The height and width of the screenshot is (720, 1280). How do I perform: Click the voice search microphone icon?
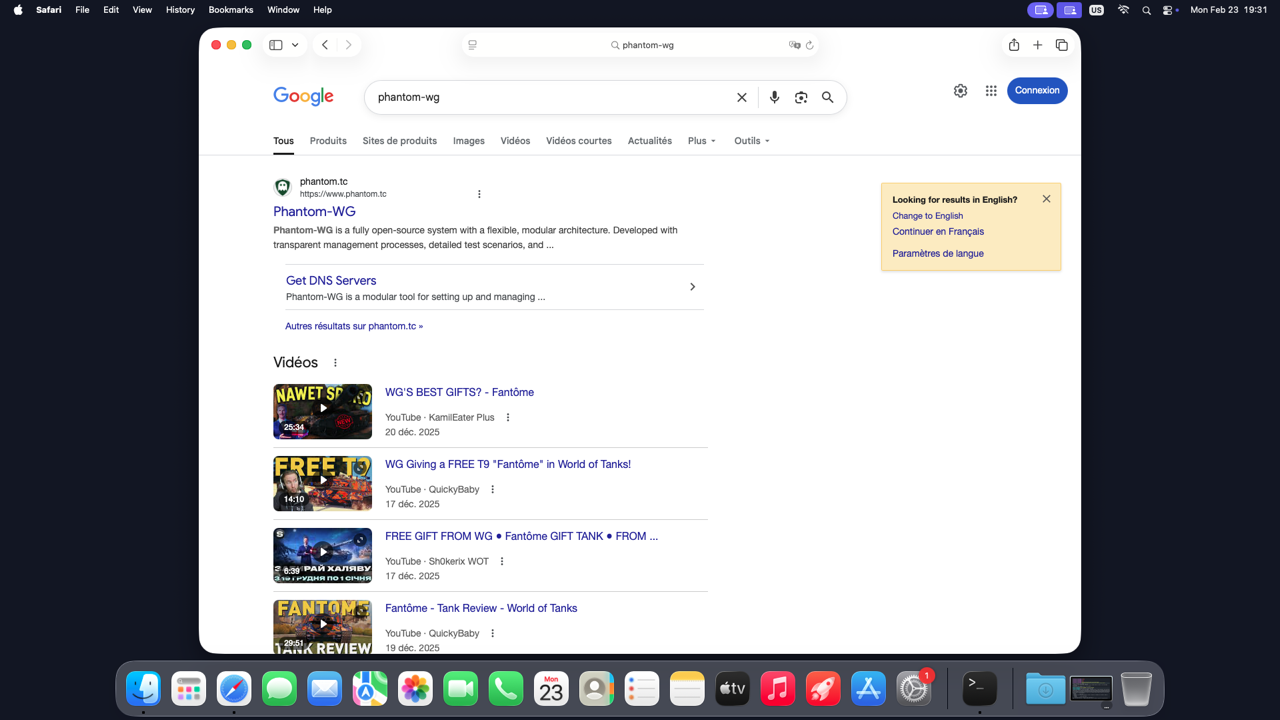tap(774, 97)
